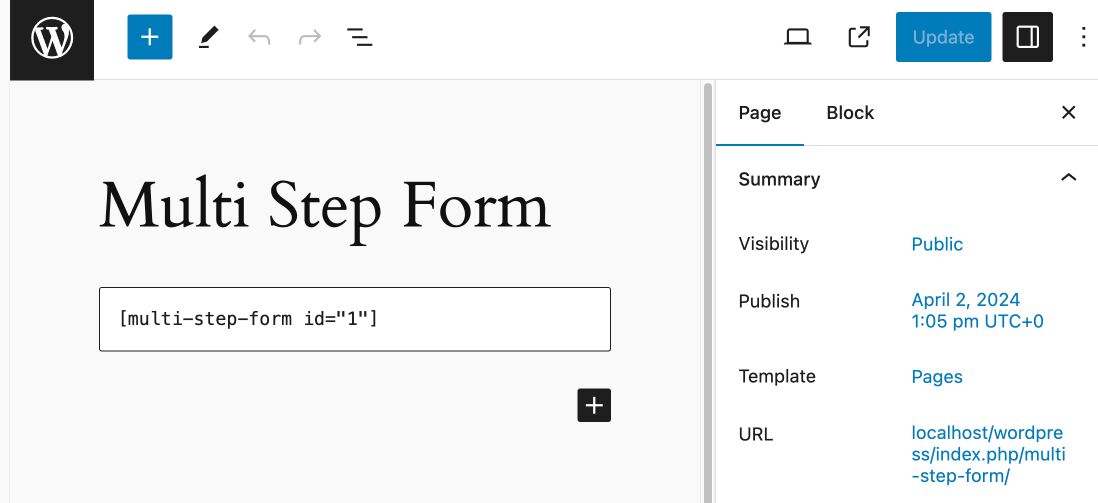Viewport: 1098px width, 503px height.
Task: Click the Pages template link
Action: pyautogui.click(x=937, y=377)
